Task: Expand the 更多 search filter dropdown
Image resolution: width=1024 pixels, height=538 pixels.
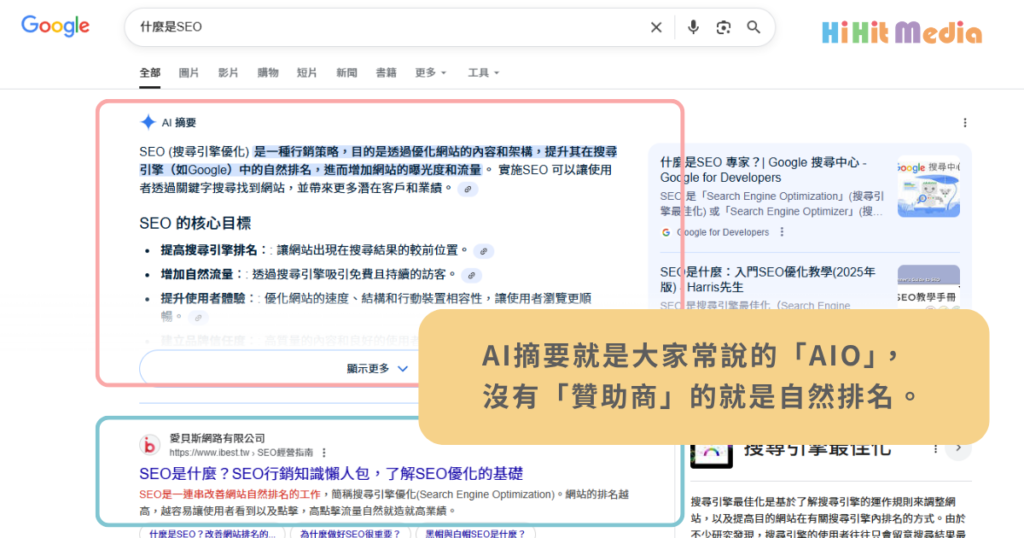Action: coord(430,73)
